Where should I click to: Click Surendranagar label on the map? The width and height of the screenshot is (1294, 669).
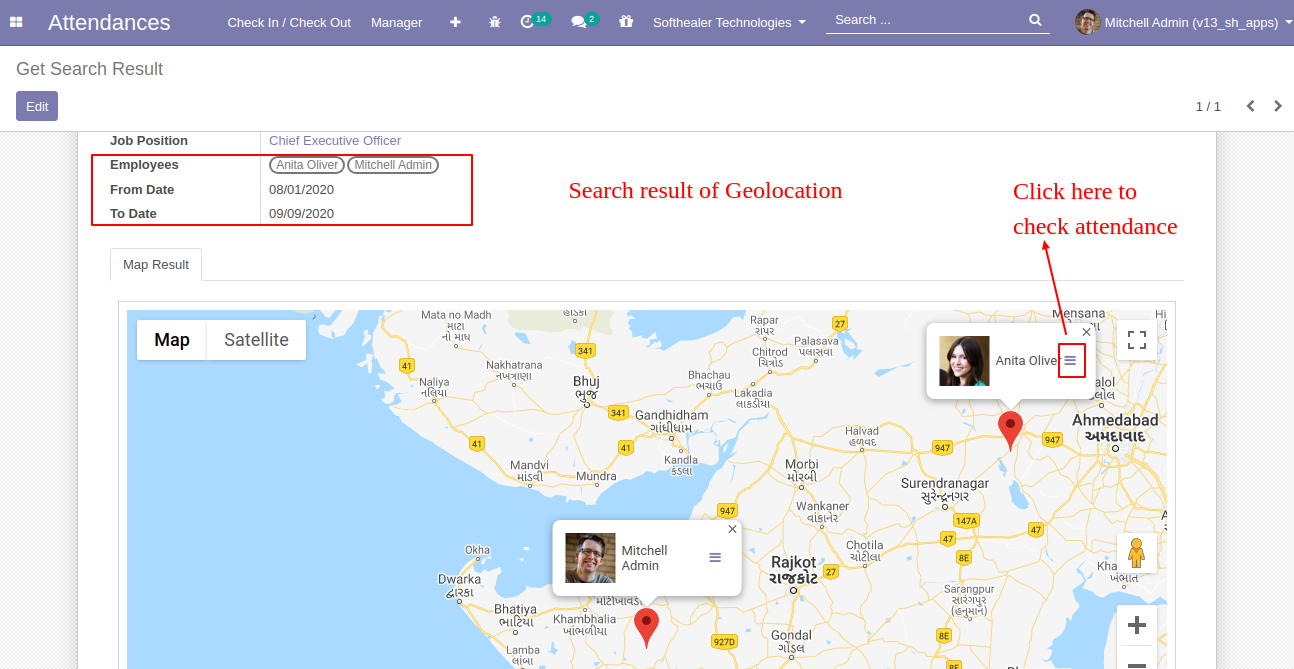945,489
